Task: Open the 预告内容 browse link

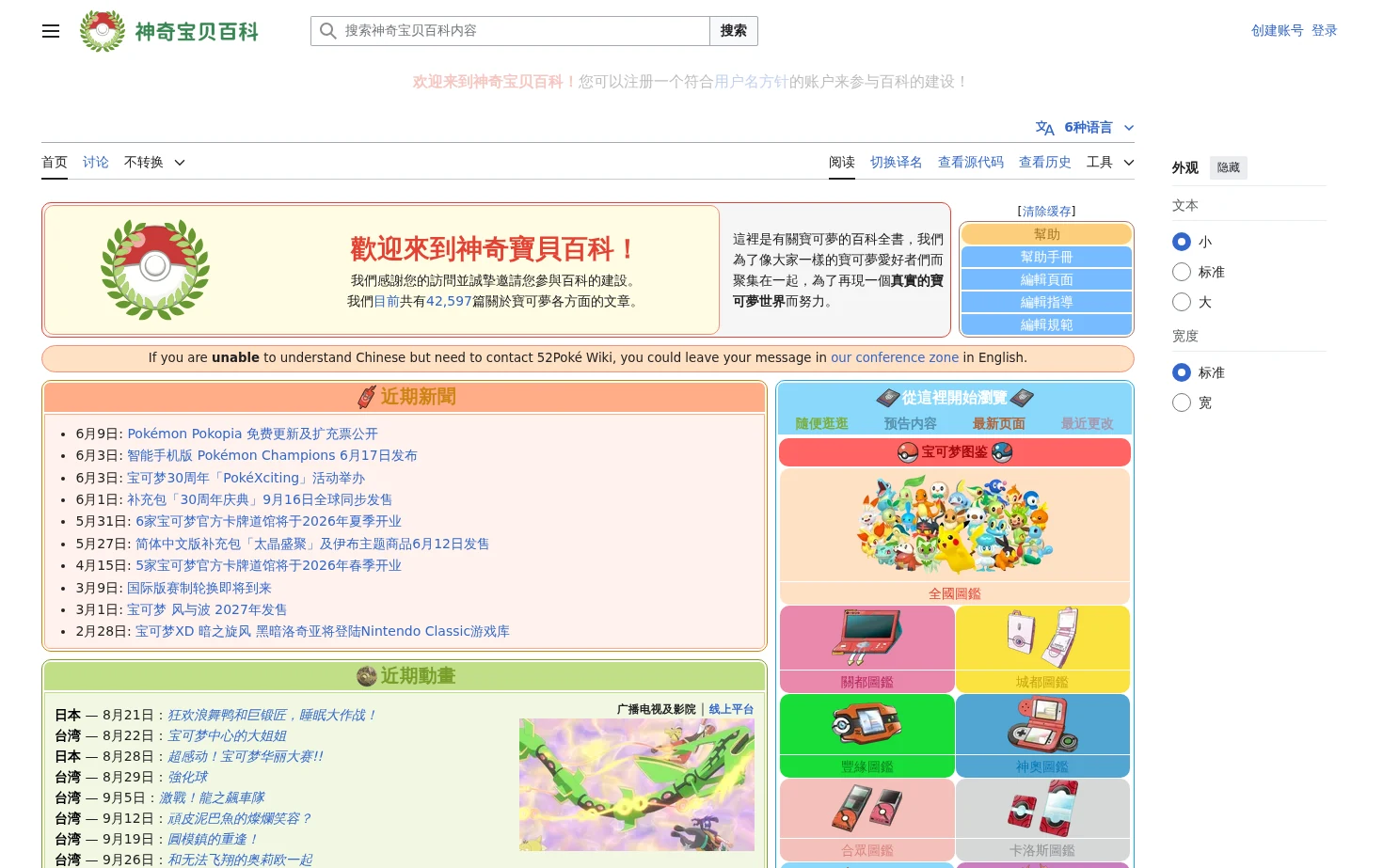Action: [x=911, y=423]
